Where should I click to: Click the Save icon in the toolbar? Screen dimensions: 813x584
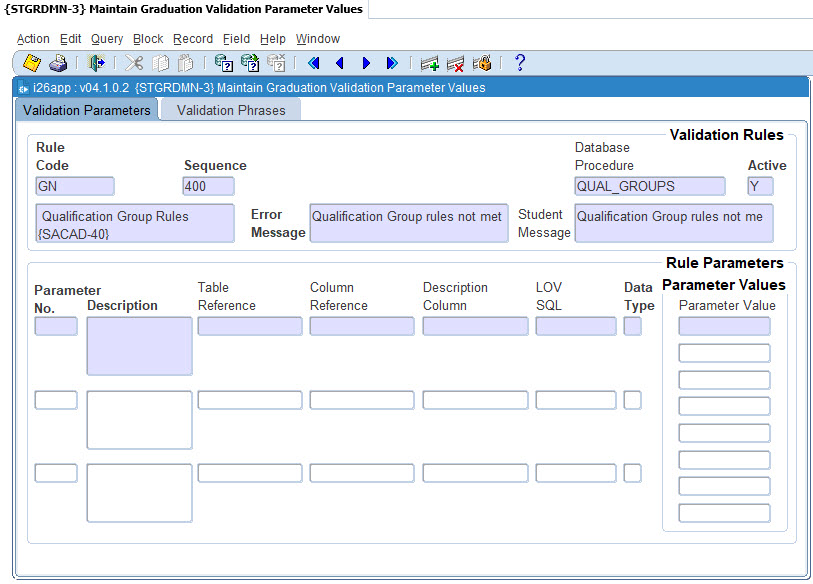point(32,63)
